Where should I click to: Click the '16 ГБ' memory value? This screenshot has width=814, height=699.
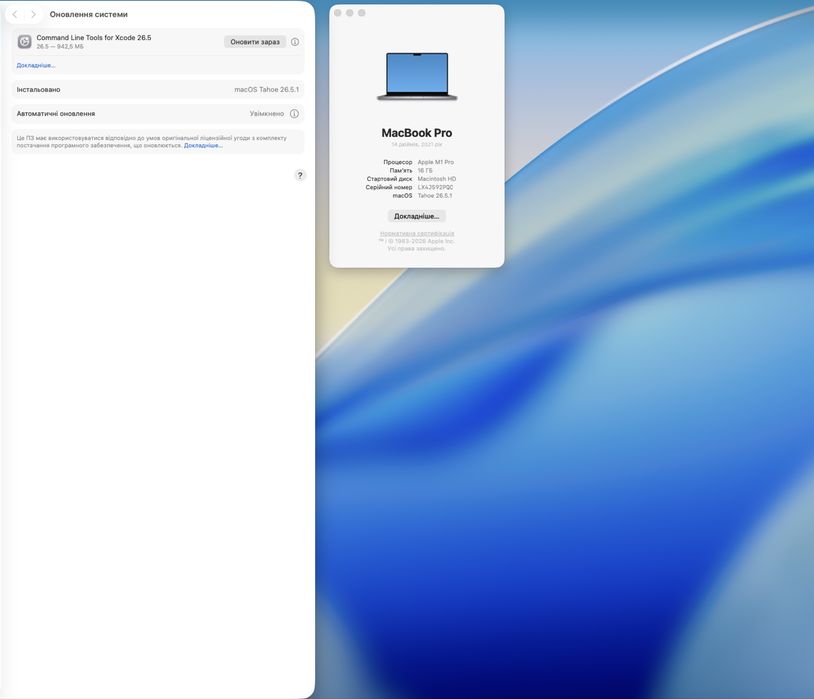click(x=425, y=170)
